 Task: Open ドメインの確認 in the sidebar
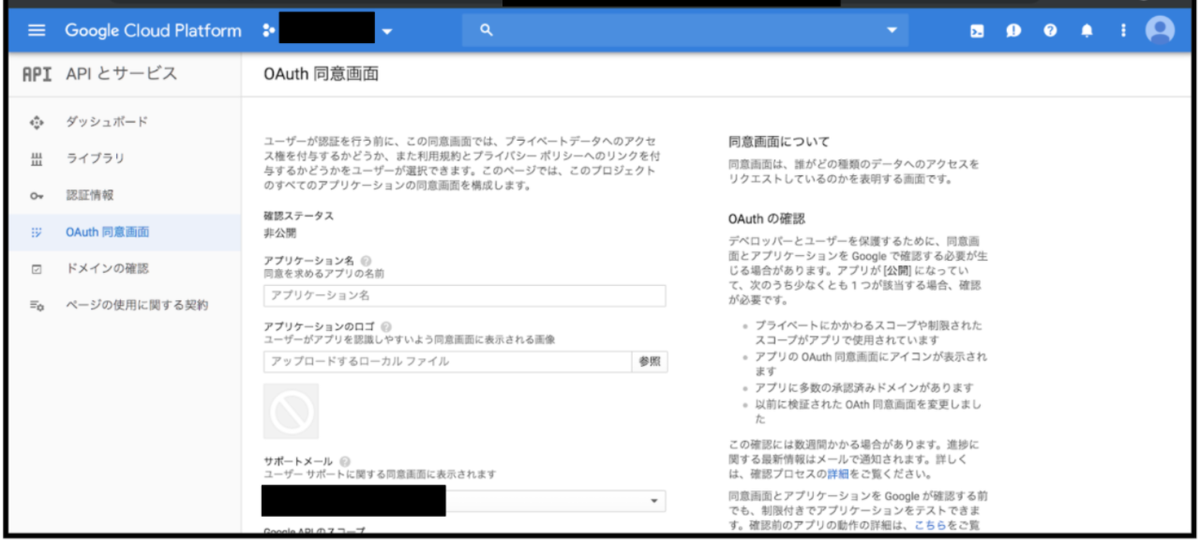pos(106,268)
